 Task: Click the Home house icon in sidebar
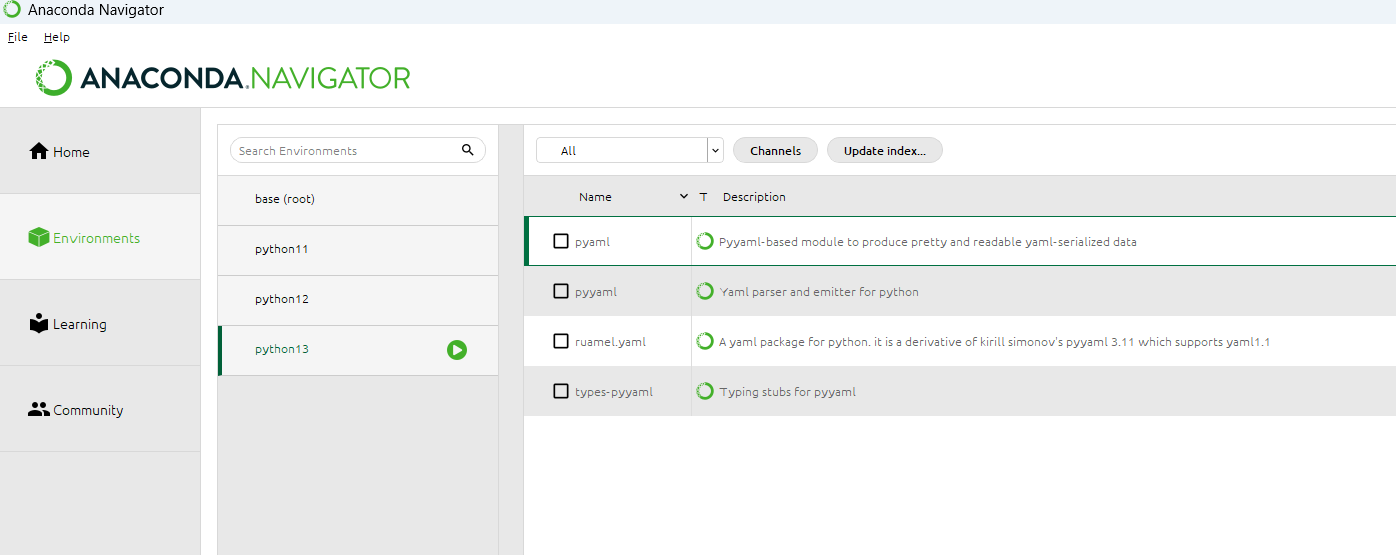coord(39,151)
